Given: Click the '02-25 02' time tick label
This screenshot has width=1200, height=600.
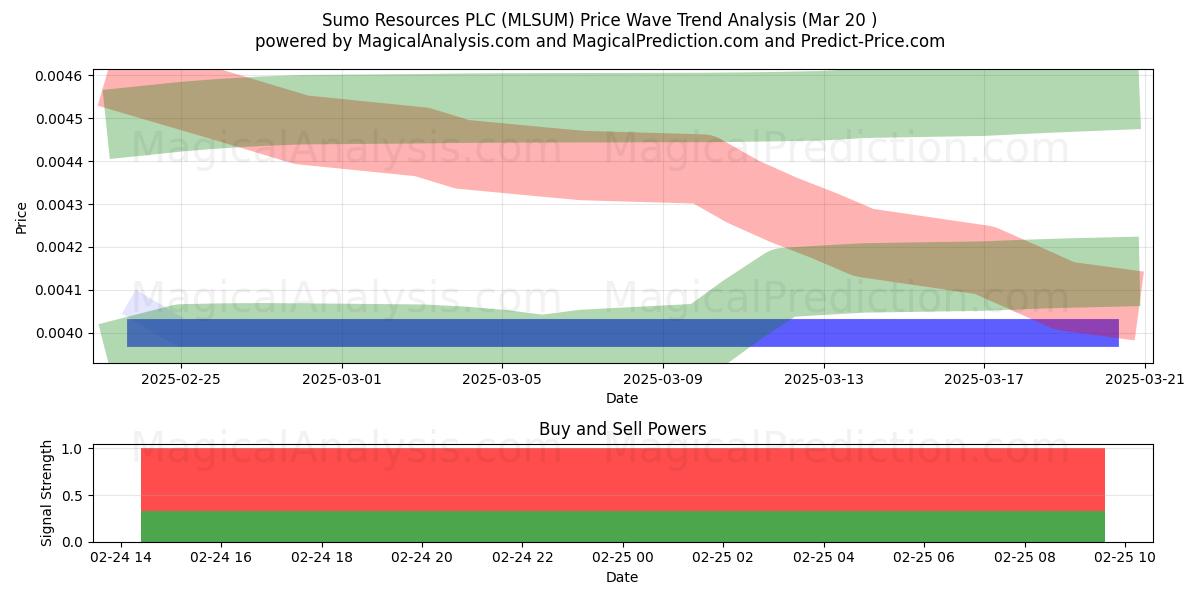Looking at the screenshot, I should (x=723, y=557).
